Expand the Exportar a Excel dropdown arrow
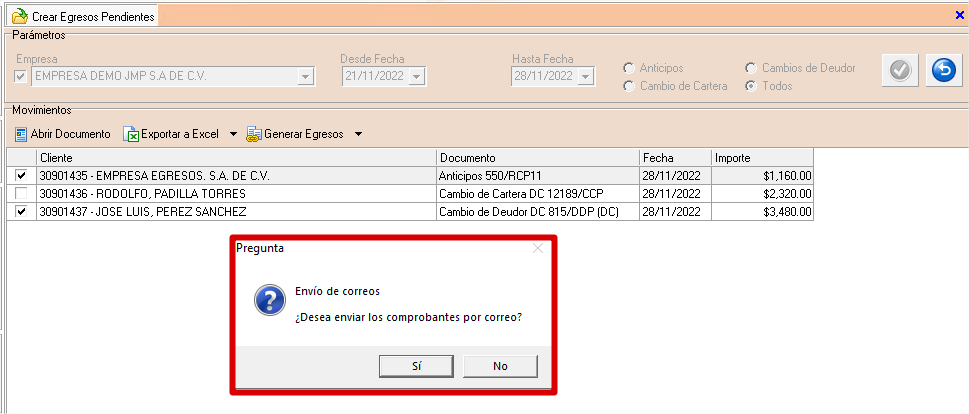 coord(233,134)
